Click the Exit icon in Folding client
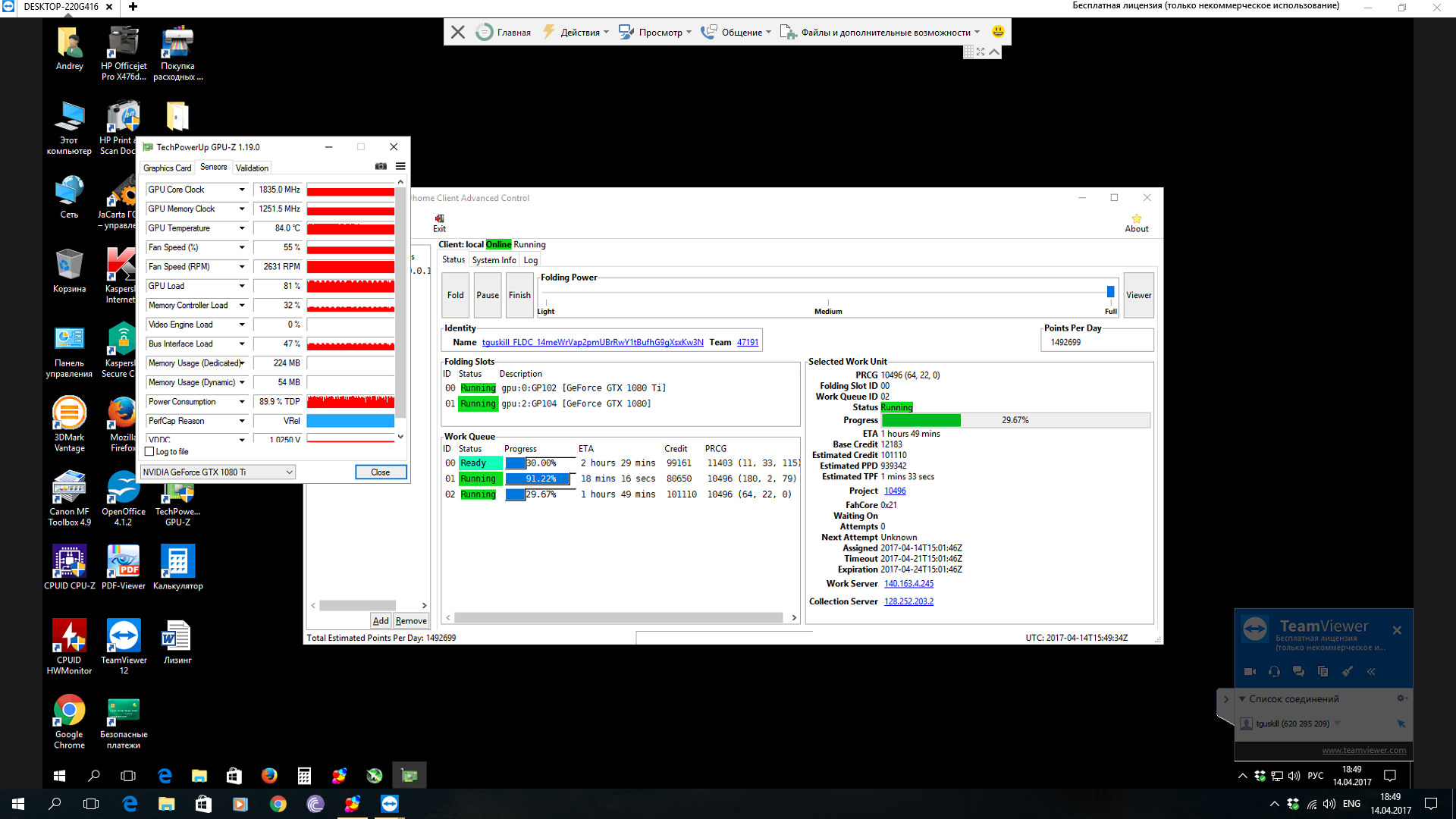The width and height of the screenshot is (1456, 819). pyautogui.click(x=439, y=219)
